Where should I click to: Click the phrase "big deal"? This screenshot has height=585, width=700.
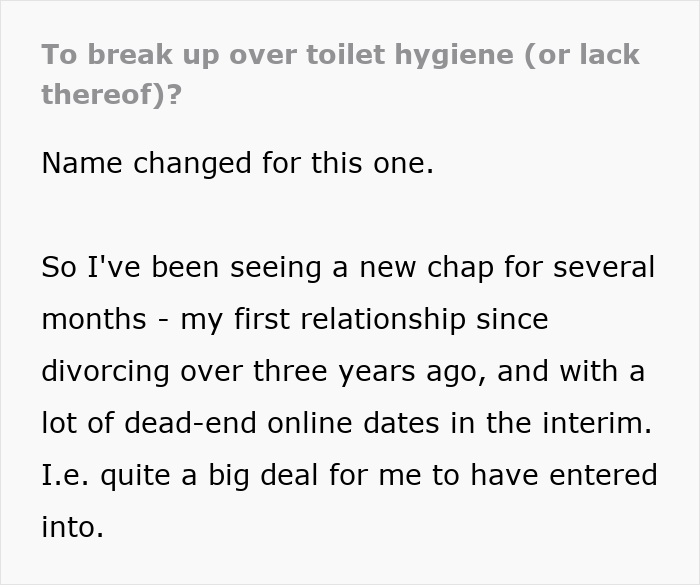click(262, 476)
